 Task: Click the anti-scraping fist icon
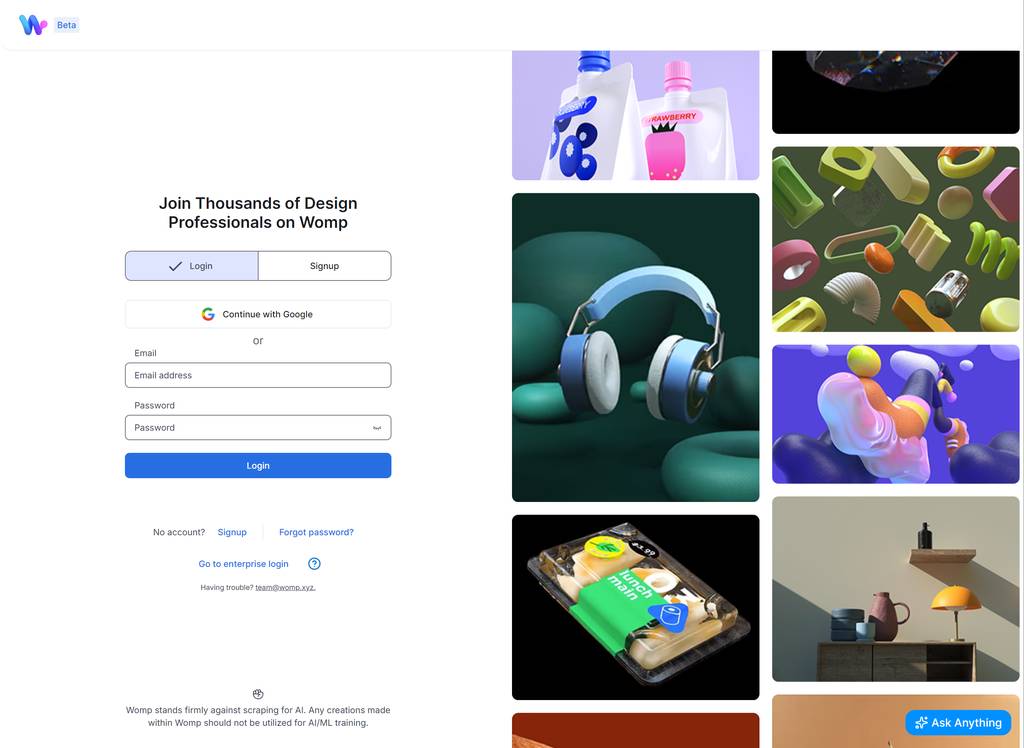[258, 694]
